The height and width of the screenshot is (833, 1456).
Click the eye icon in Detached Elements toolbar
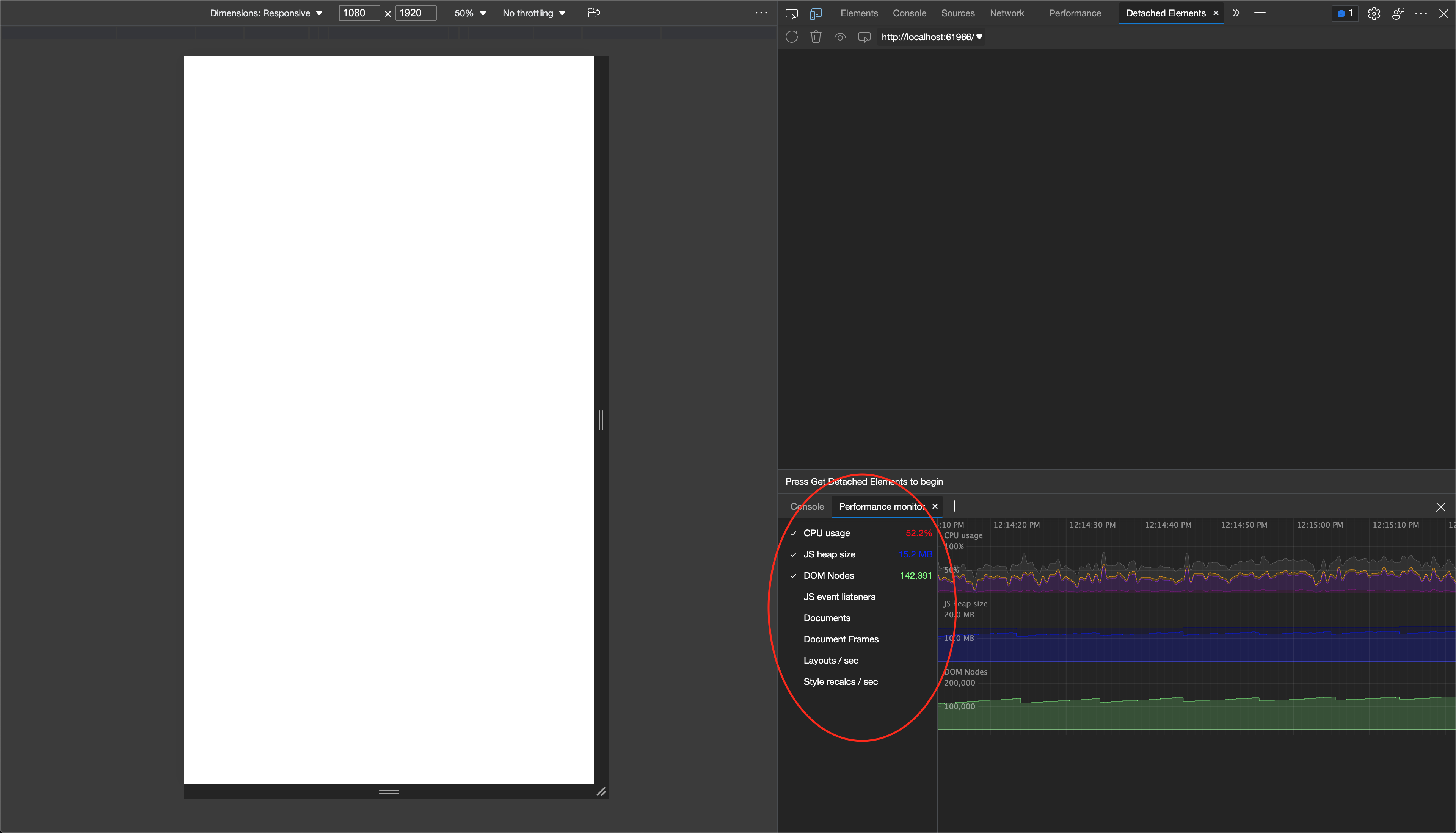839,37
